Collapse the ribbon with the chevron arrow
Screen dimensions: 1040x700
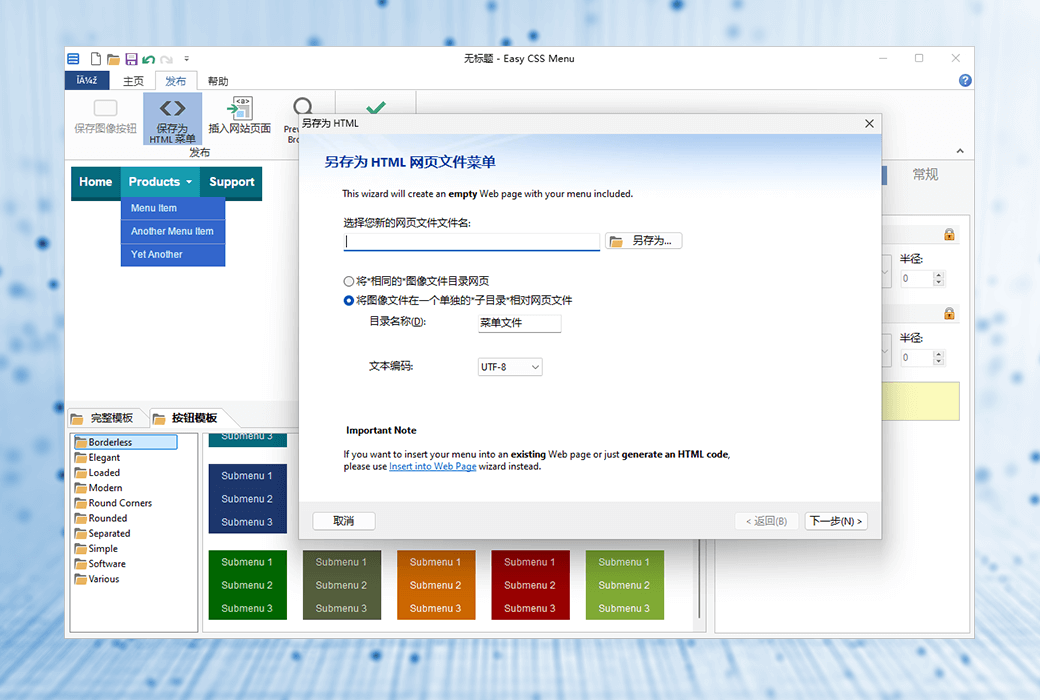tap(960, 151)
